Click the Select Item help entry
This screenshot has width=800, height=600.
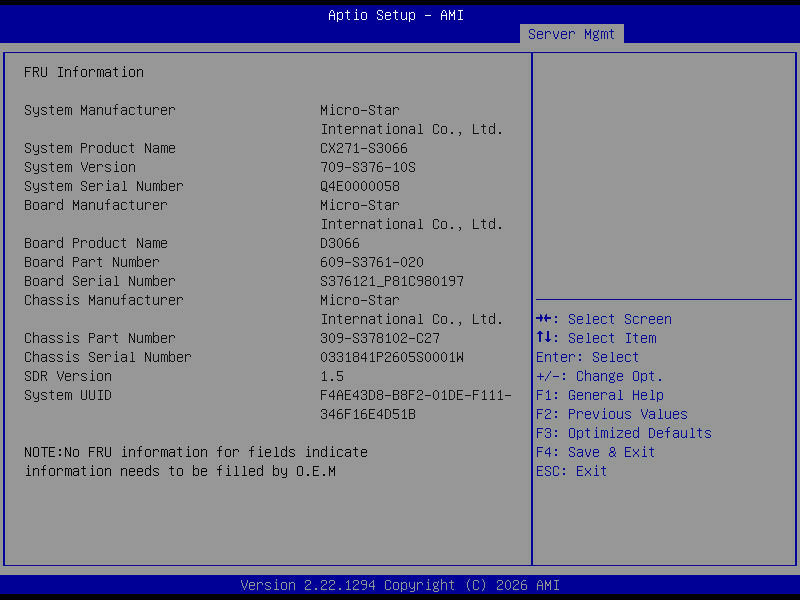point(596,338)
